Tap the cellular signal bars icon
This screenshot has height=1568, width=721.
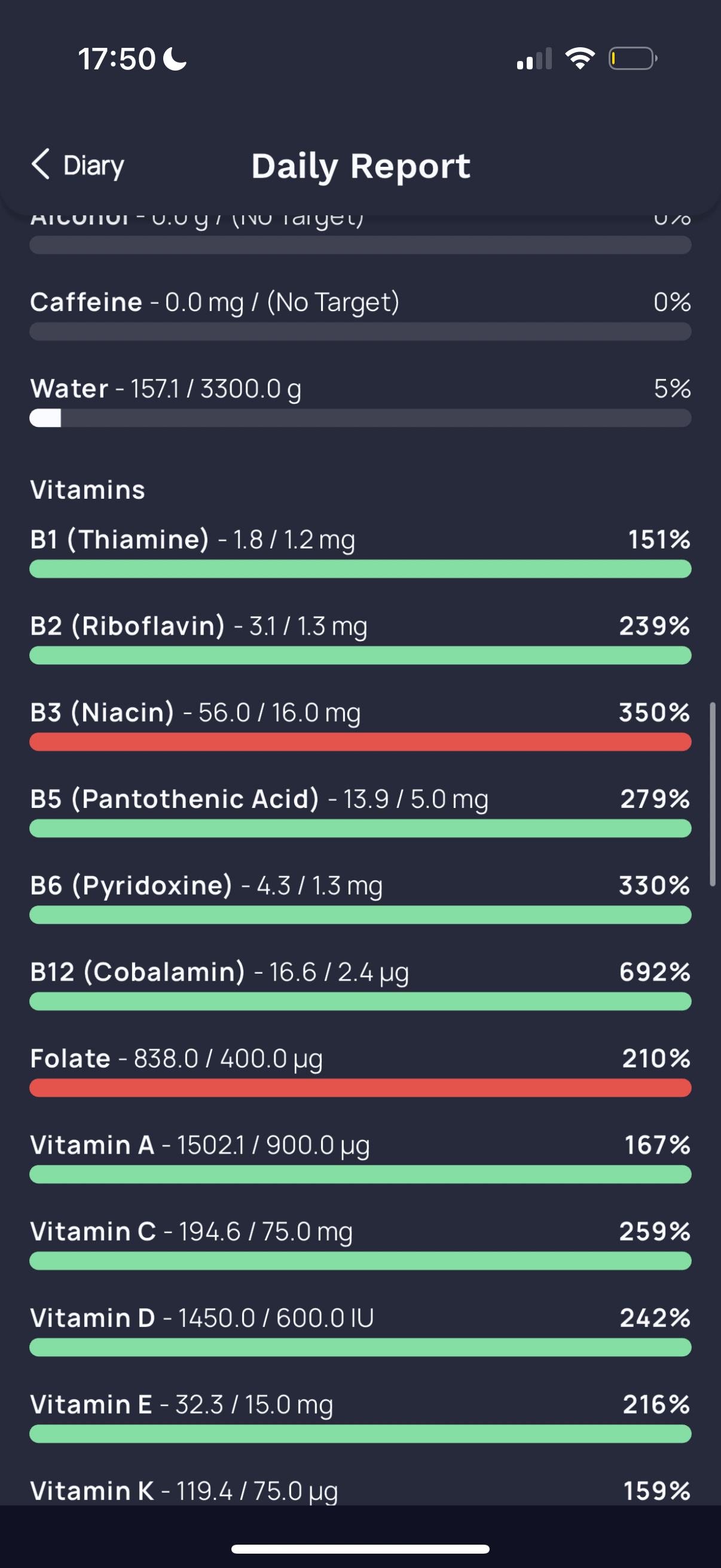(x=534, y=59)
